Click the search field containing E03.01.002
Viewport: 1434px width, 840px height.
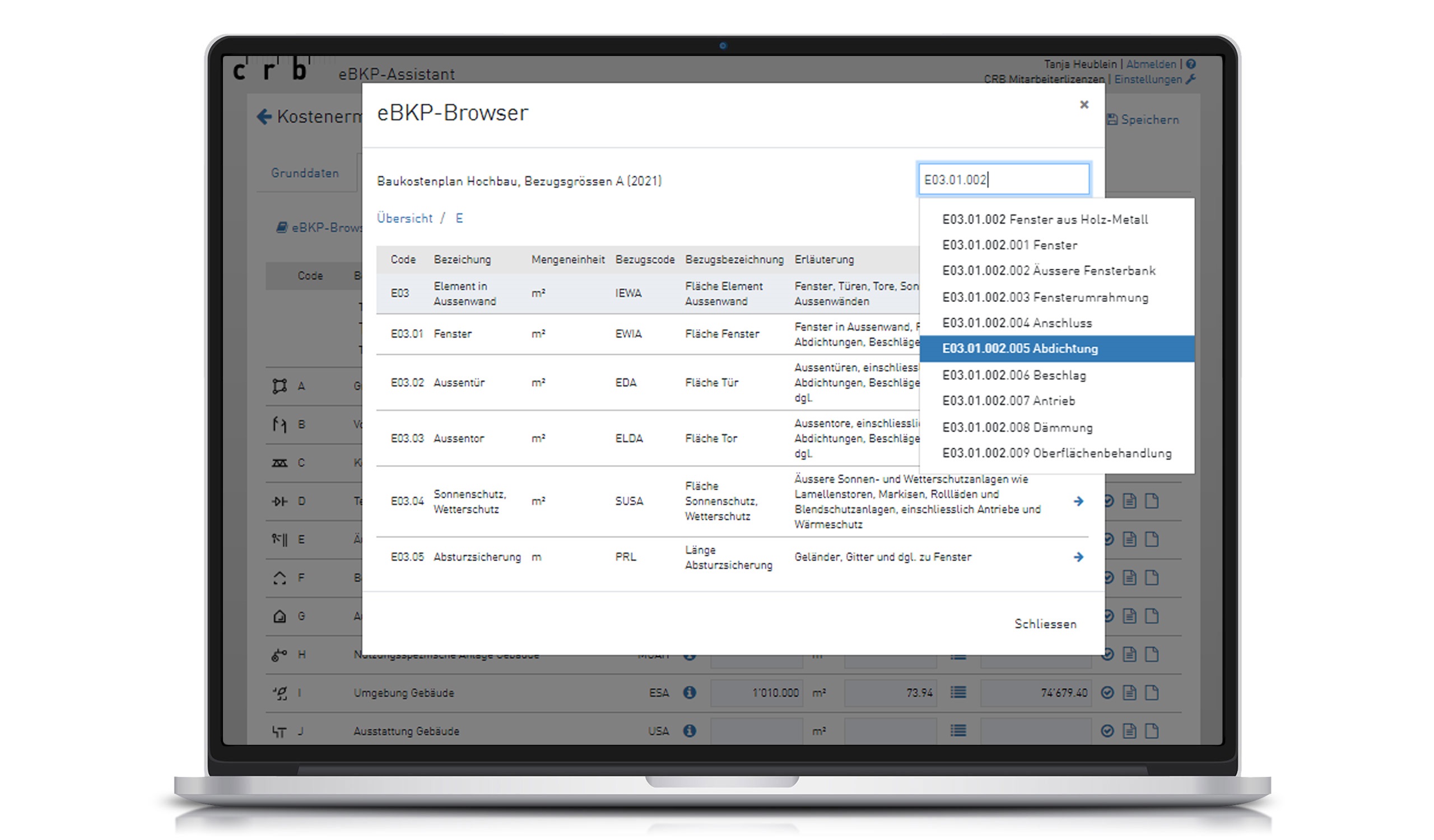1004,180
